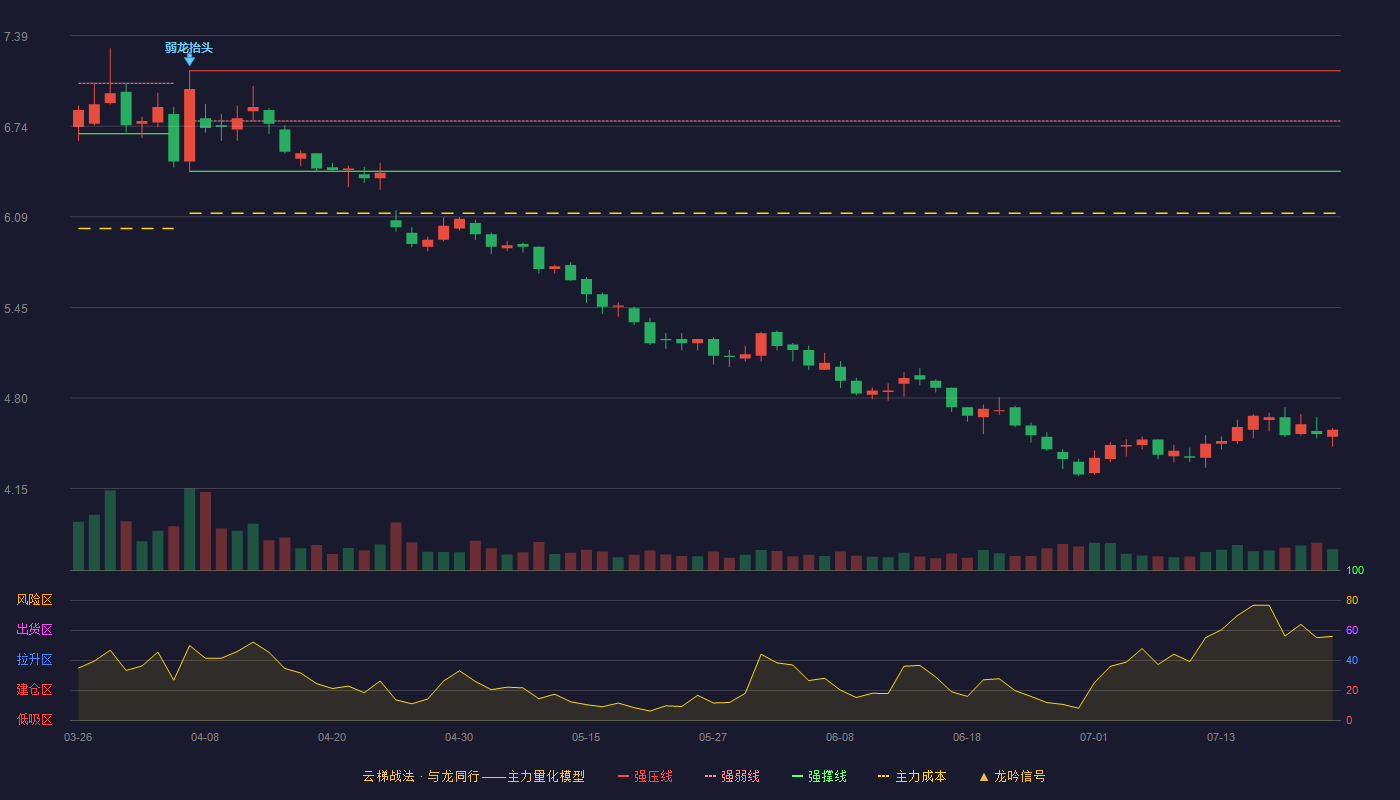Click the 05-15 date label

coord(586,737)
